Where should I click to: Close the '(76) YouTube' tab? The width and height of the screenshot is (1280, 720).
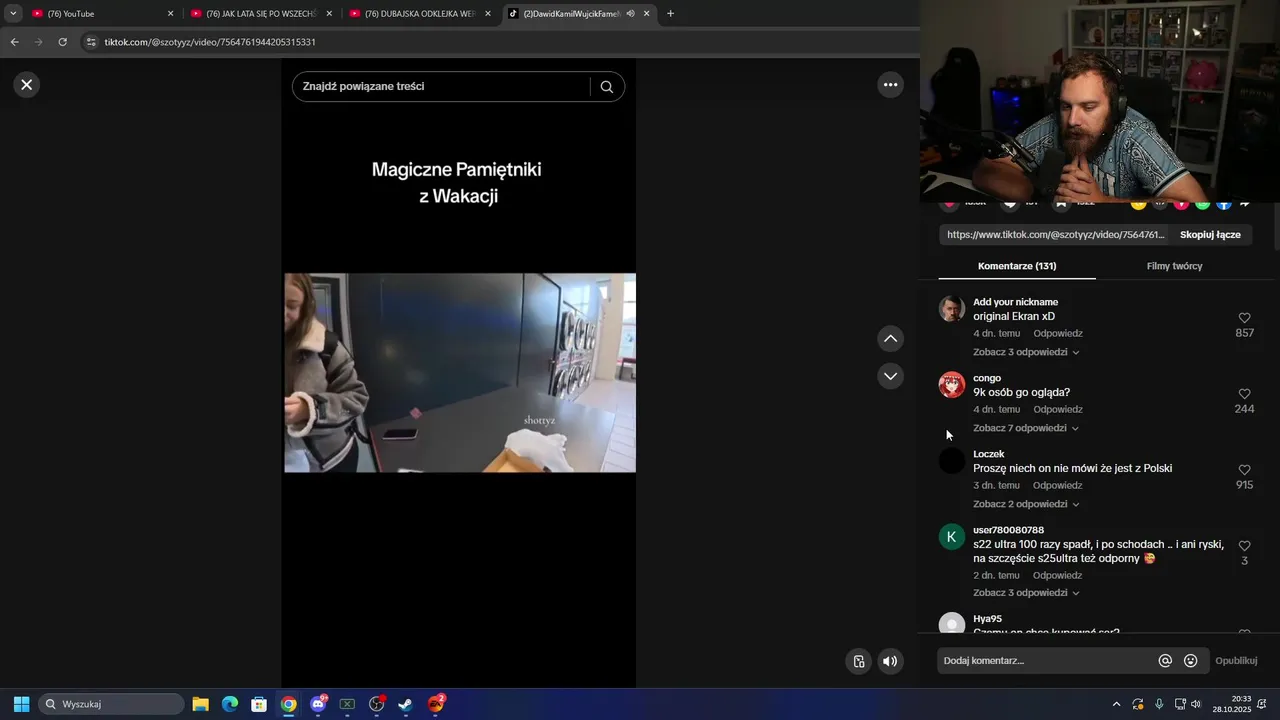pyautogui.click(x=170, y=14)
